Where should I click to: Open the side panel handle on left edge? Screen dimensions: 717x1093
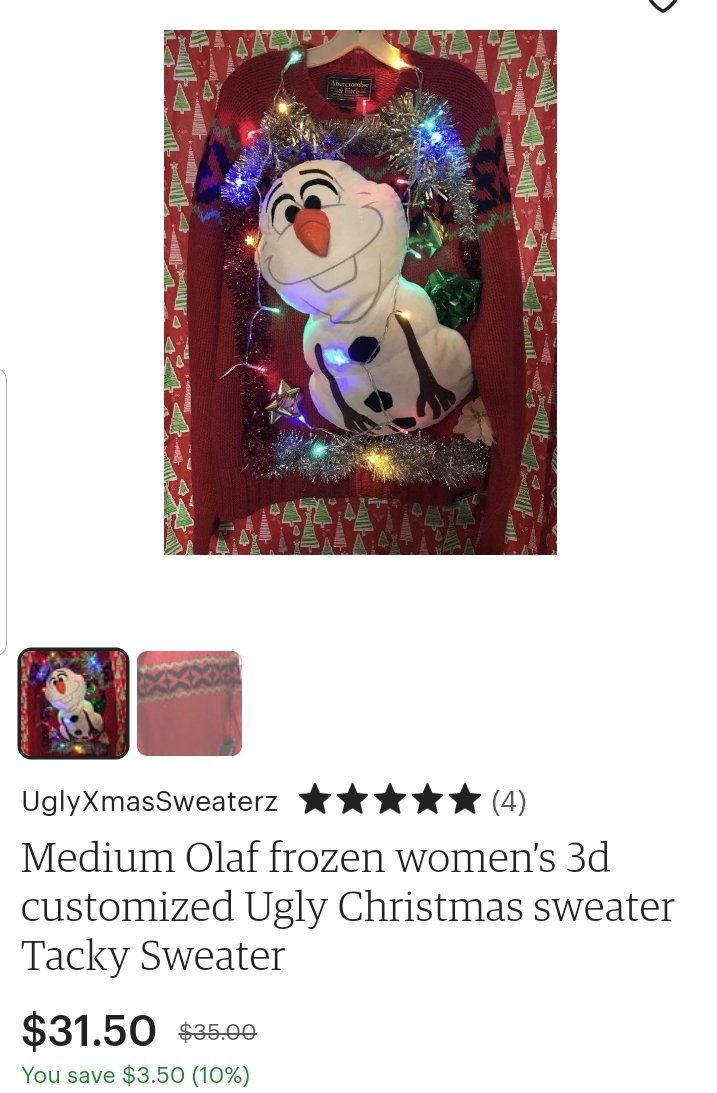[x=3, y=512]
